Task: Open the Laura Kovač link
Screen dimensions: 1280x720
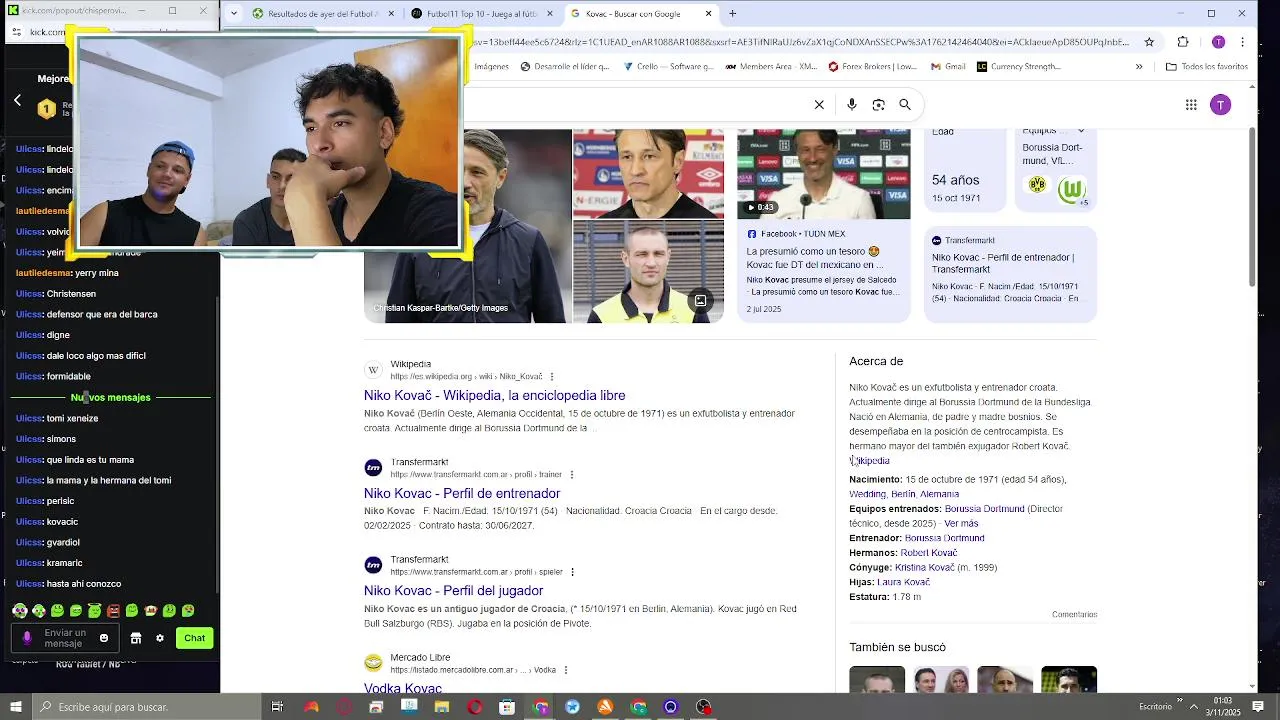Action: [903, 582]
